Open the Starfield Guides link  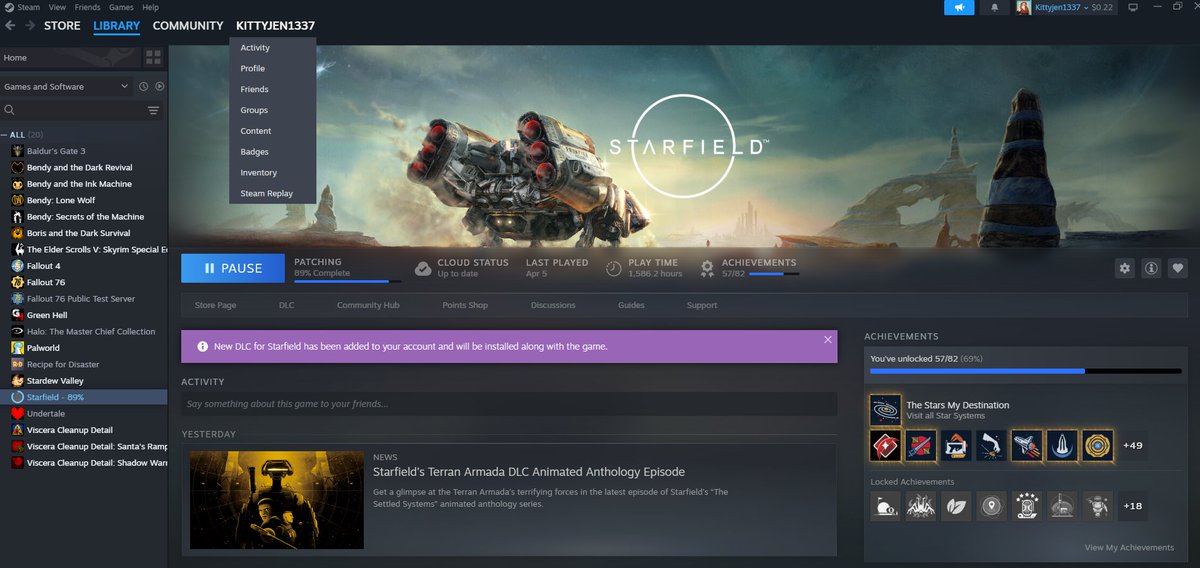point(631,305)
